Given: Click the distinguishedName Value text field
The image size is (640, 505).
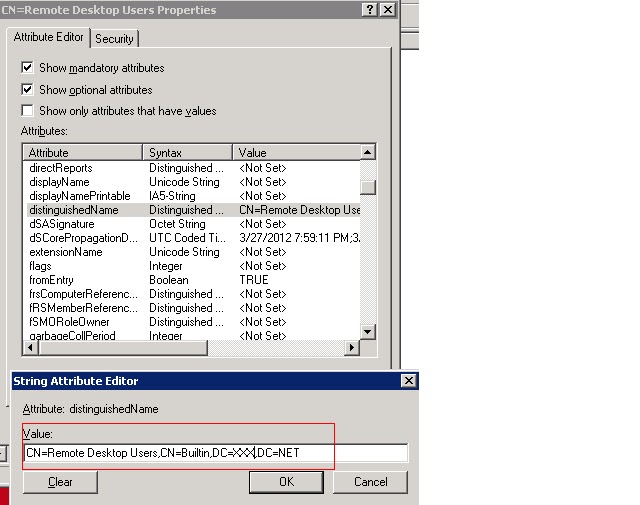Looking at the screenshot, I should tap(215, 453).
